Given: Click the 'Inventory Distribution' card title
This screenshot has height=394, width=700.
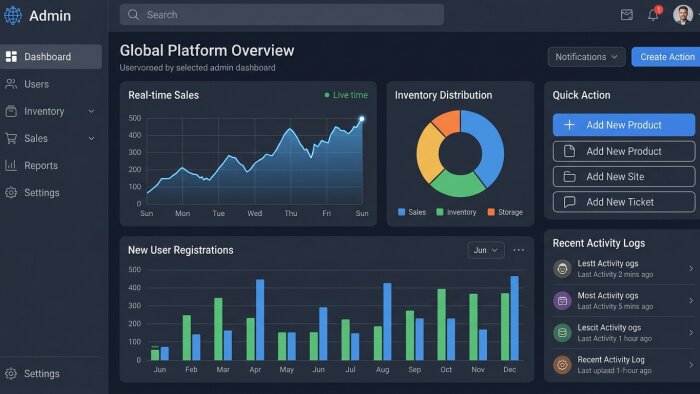Looking at the screenshot, I should pos(443,95).
